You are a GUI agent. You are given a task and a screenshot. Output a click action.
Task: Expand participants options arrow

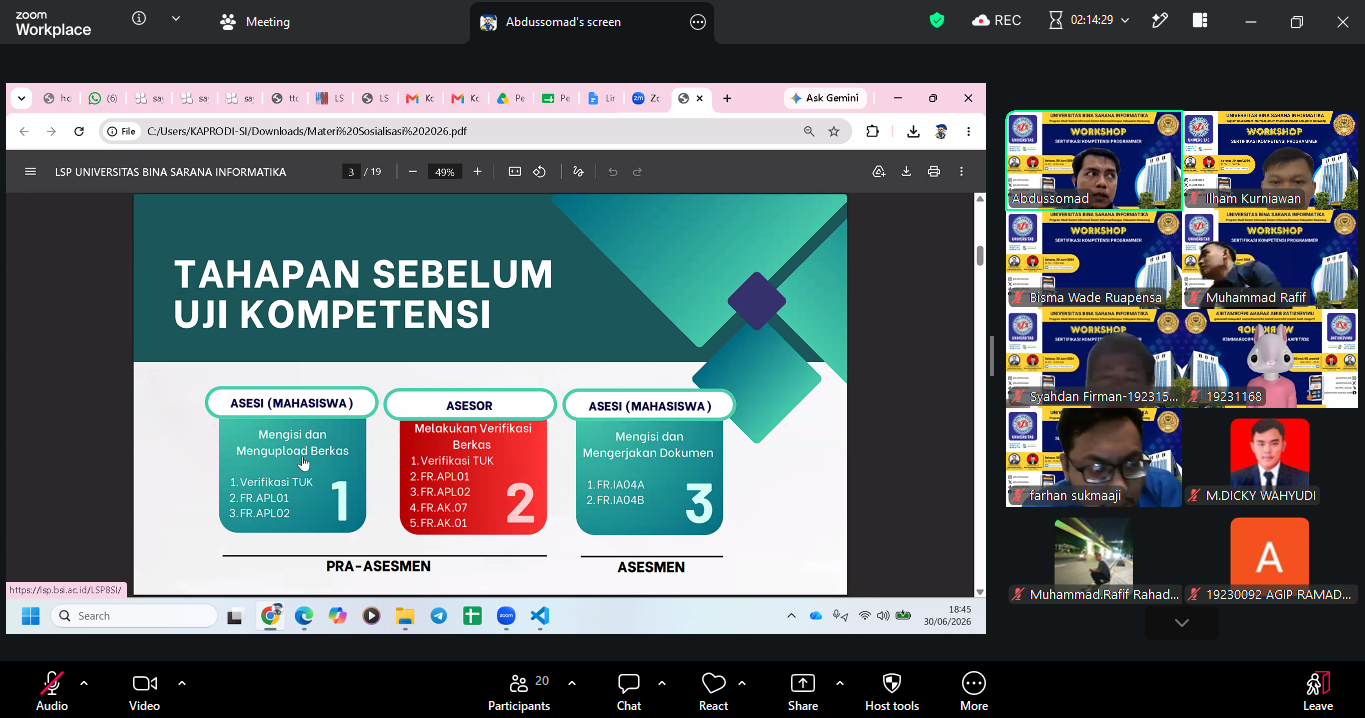572,683
